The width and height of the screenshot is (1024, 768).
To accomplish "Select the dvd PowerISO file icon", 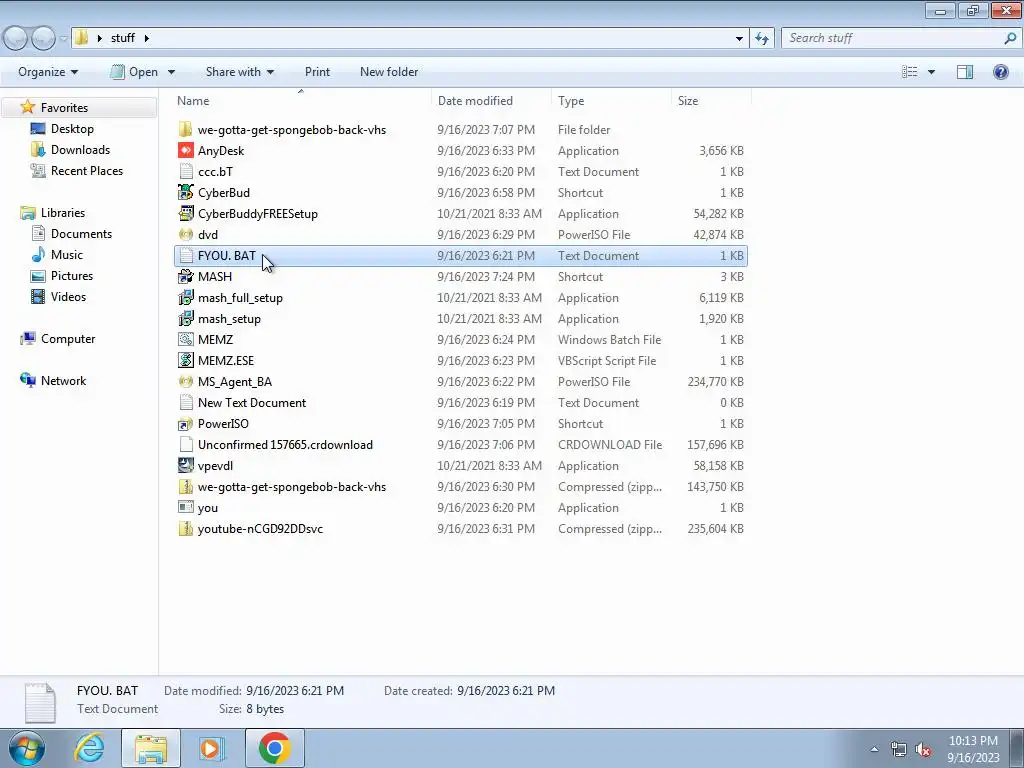I will 185,234.
